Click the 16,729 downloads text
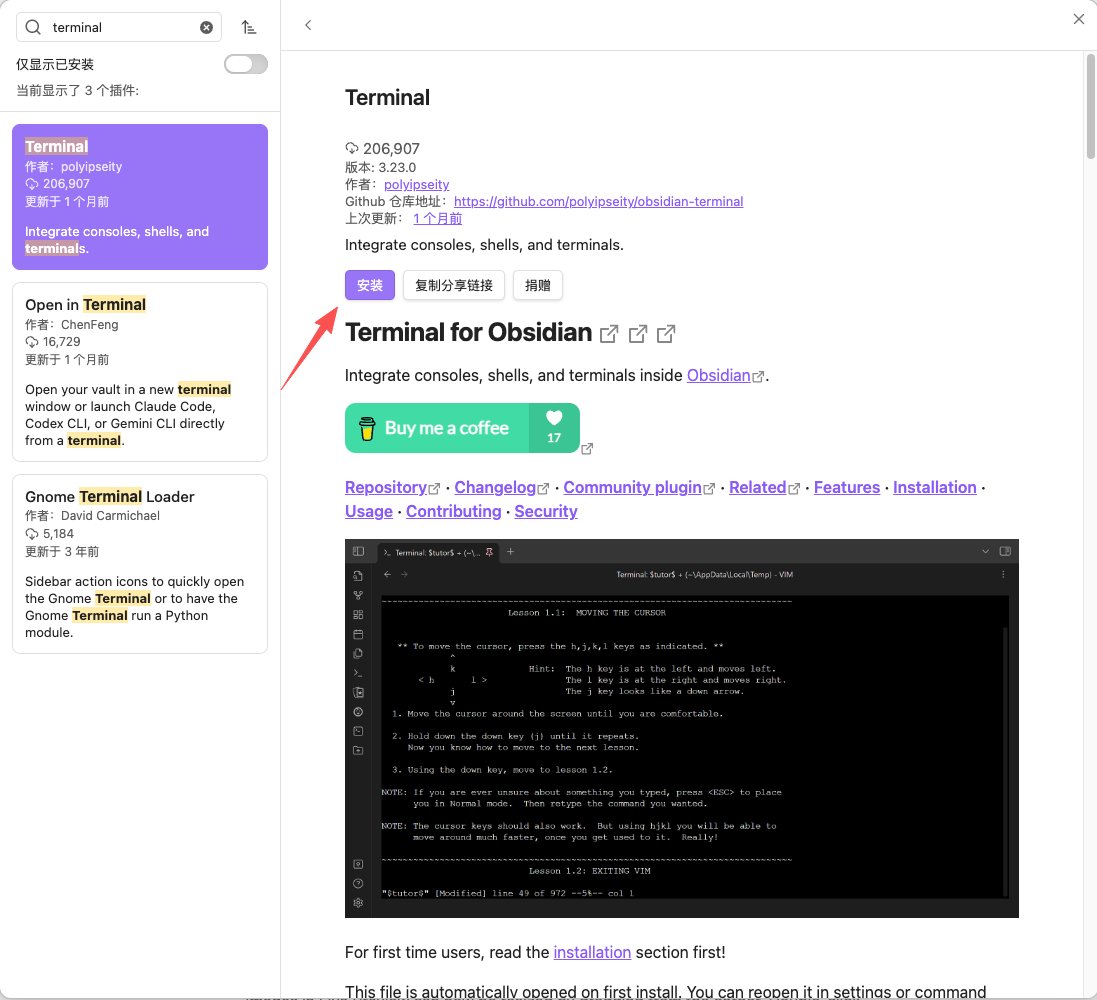The image size is (1097, 1000). pos(62,342)
